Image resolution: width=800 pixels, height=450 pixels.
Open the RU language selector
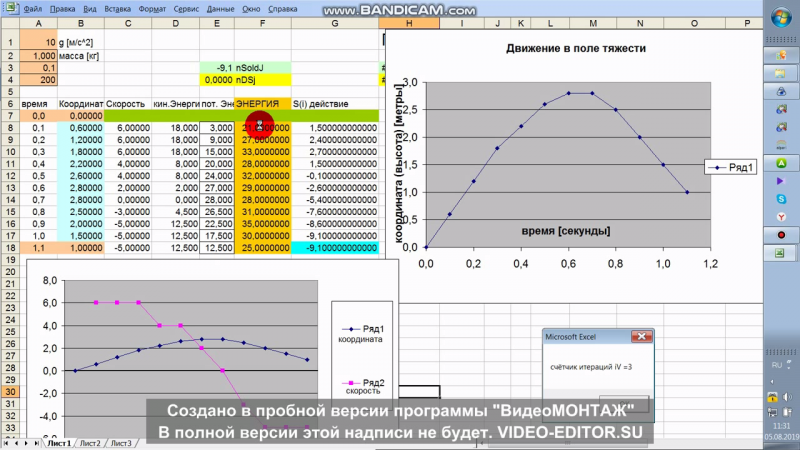coord(777,365)
